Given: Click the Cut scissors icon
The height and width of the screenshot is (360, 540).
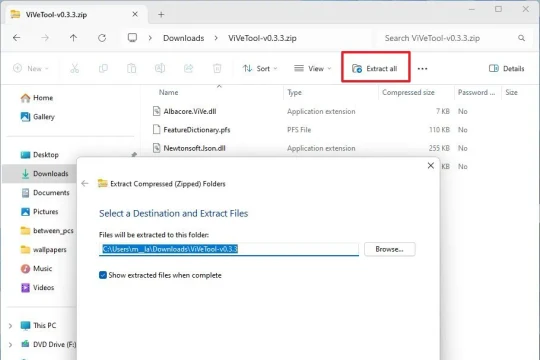Looking at the screenshot, I should (74, 68).
